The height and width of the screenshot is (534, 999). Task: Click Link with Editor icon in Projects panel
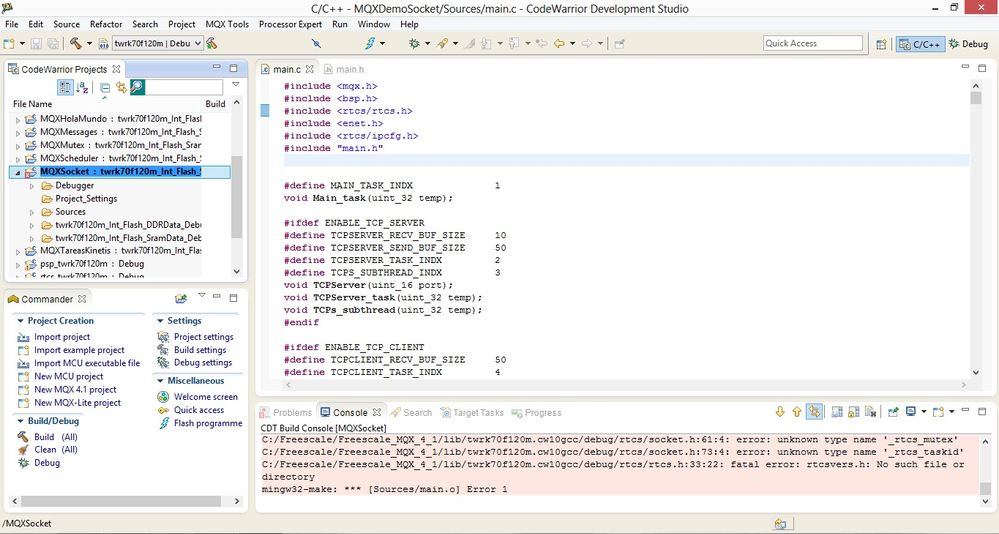[121, 88]
